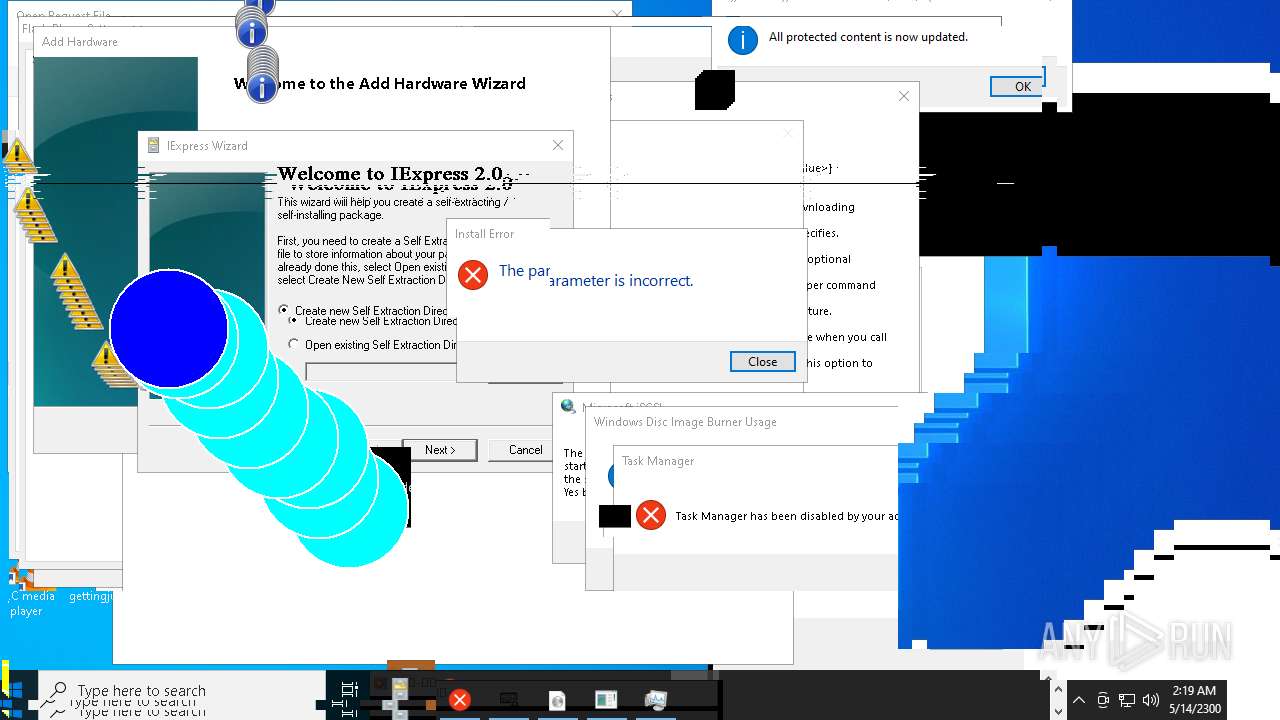The width and height of the screenshot is (1280, 720).
Task: Open the network icon in system tray
Action: point(1127,700)
